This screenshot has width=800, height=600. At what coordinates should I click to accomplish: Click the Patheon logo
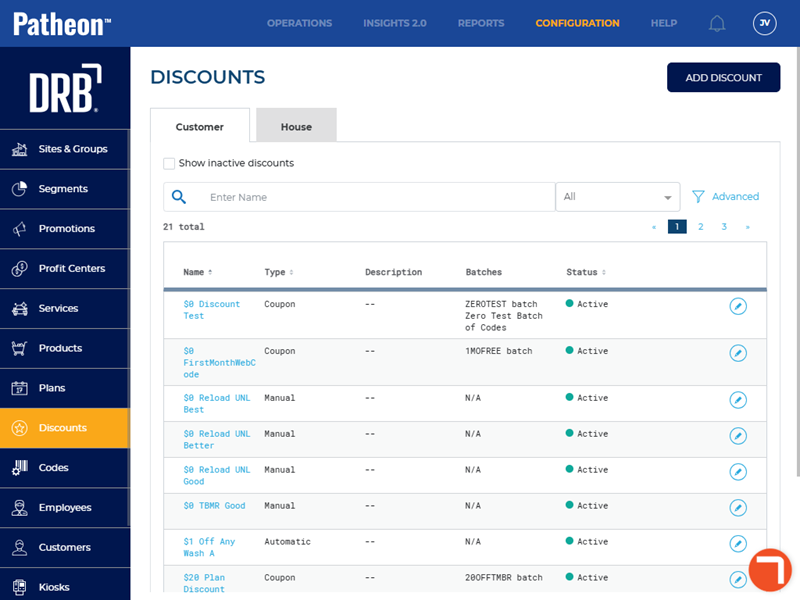coord(62,24)
